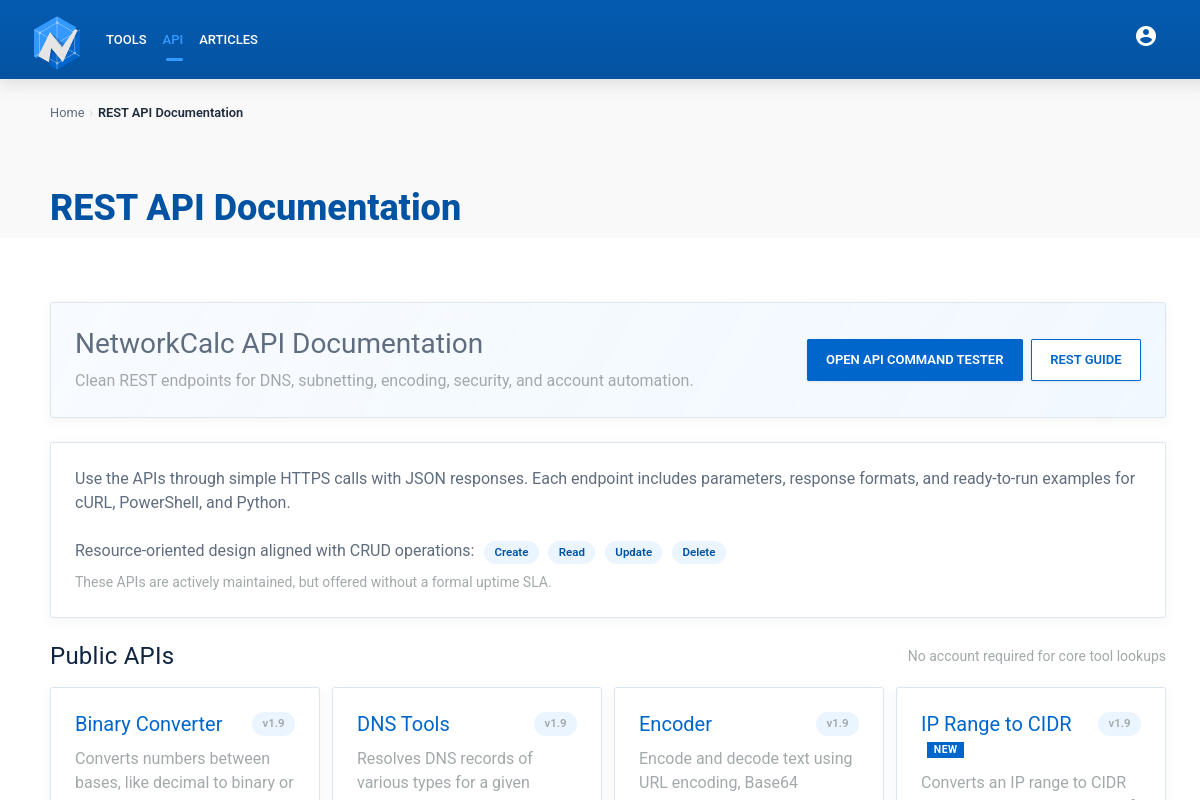Click the Create CRUD tag
Viewport: 1200px width, 800px height.
pyautogui.click(x=511, y=552)
